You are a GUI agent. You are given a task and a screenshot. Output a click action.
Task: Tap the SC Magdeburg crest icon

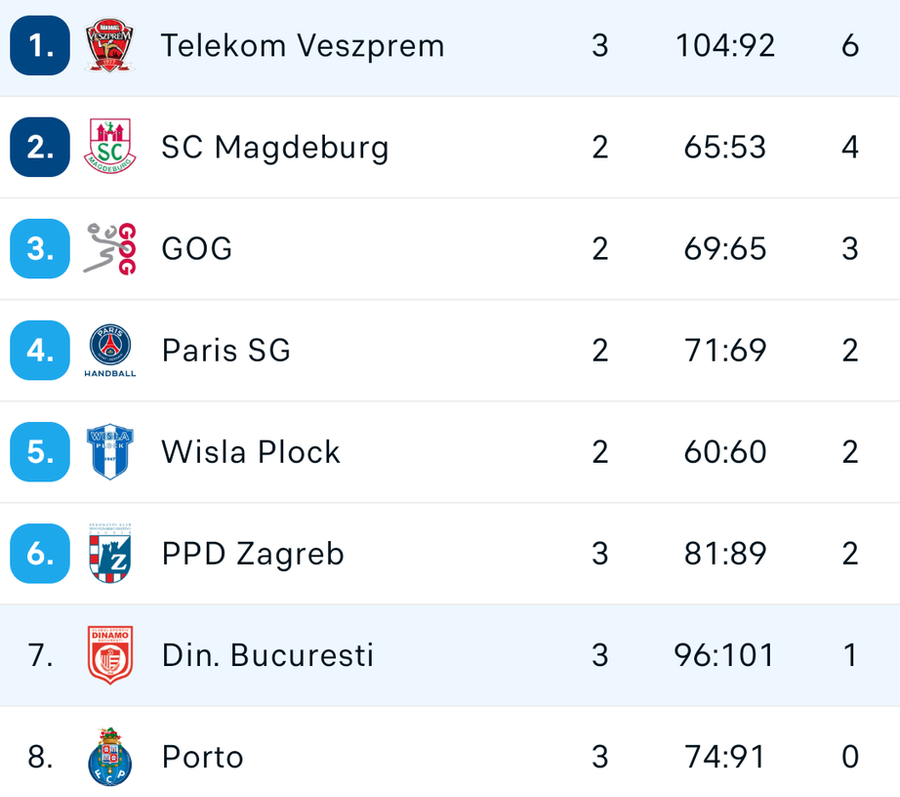point(110,147)
